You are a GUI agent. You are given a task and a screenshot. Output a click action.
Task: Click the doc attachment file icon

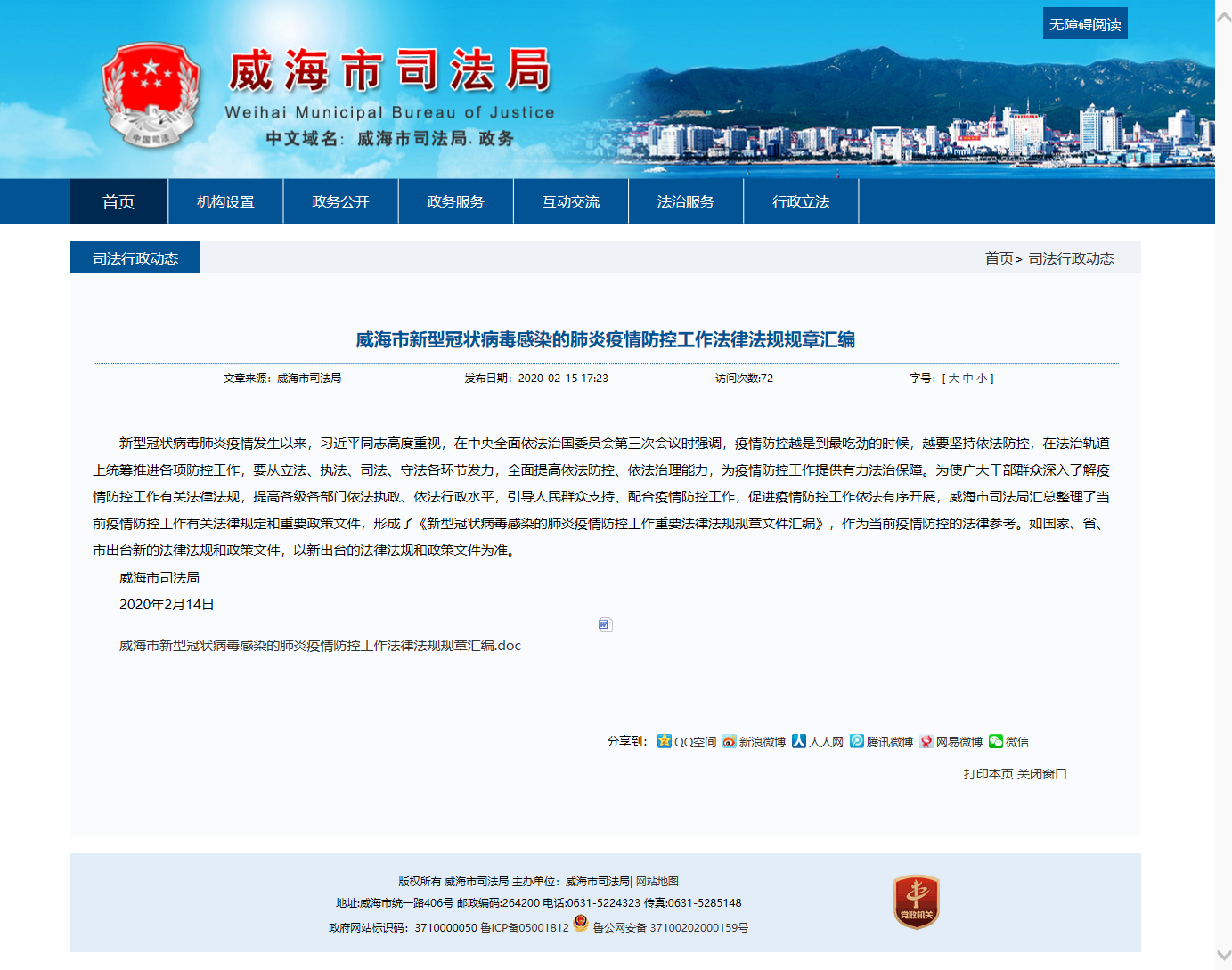(x=605, y=624)
